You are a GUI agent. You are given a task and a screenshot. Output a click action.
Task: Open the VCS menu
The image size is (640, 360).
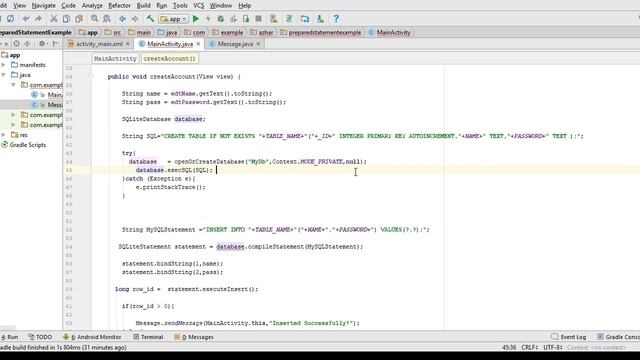click(198, 6)
